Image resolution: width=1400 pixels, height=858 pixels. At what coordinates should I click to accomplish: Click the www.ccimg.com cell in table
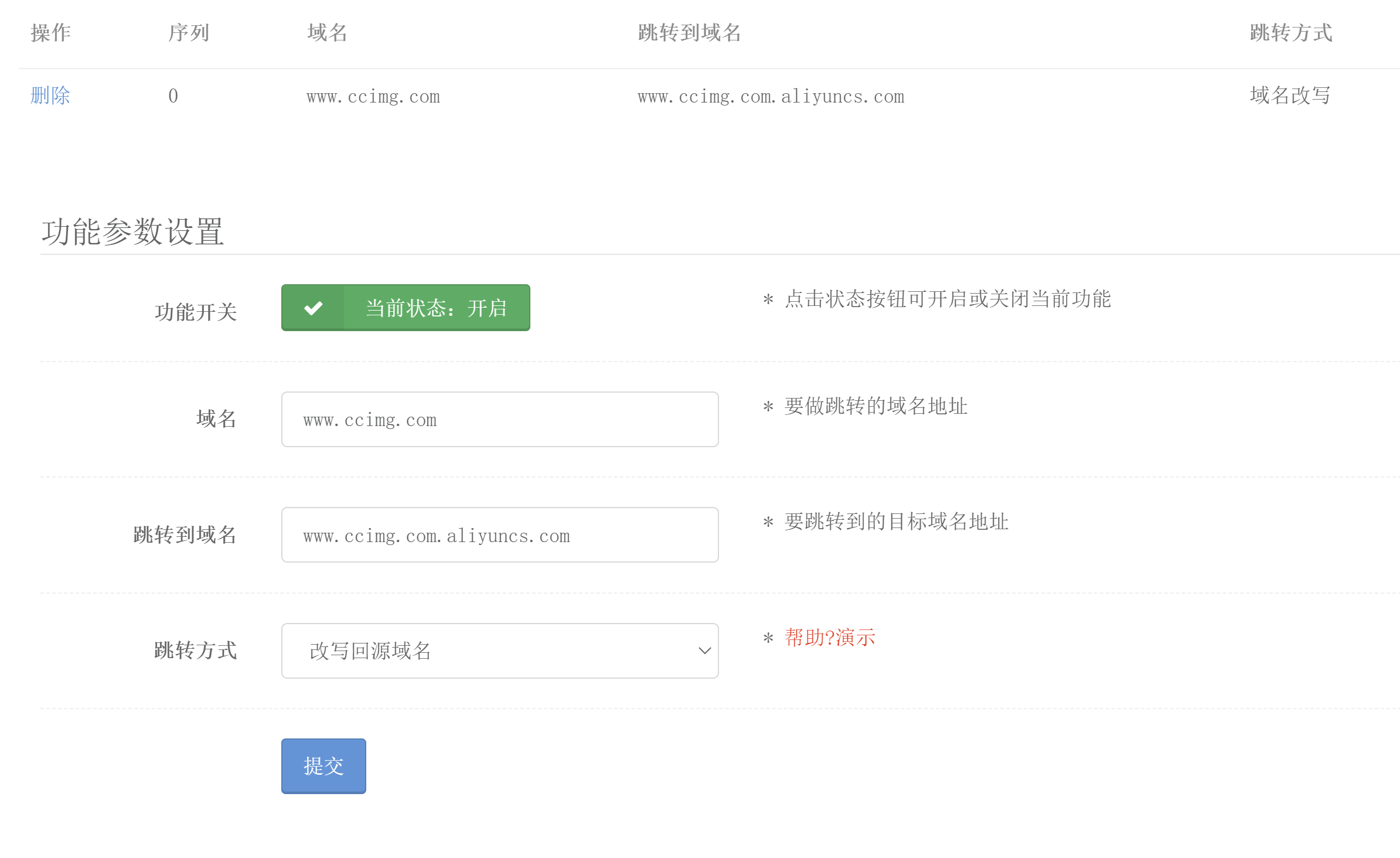coord(373,97)
